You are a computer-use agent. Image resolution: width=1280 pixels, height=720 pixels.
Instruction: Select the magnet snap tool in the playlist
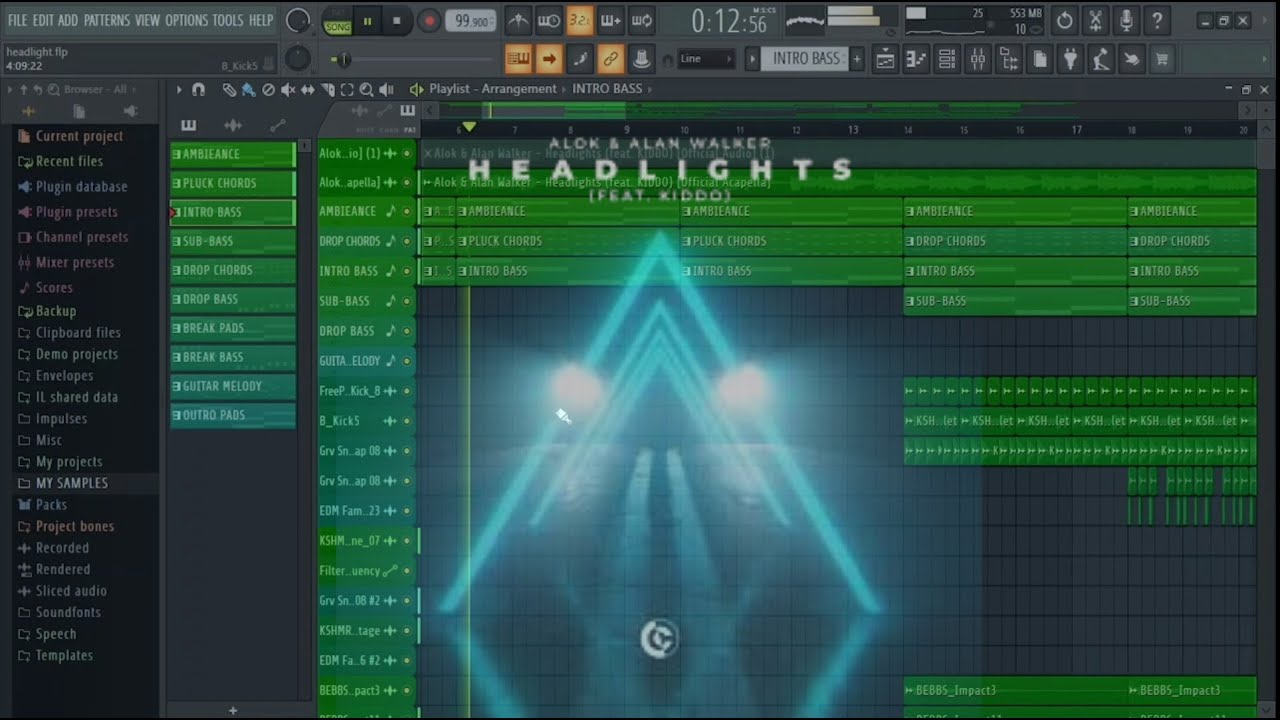[x=198, y=89]
